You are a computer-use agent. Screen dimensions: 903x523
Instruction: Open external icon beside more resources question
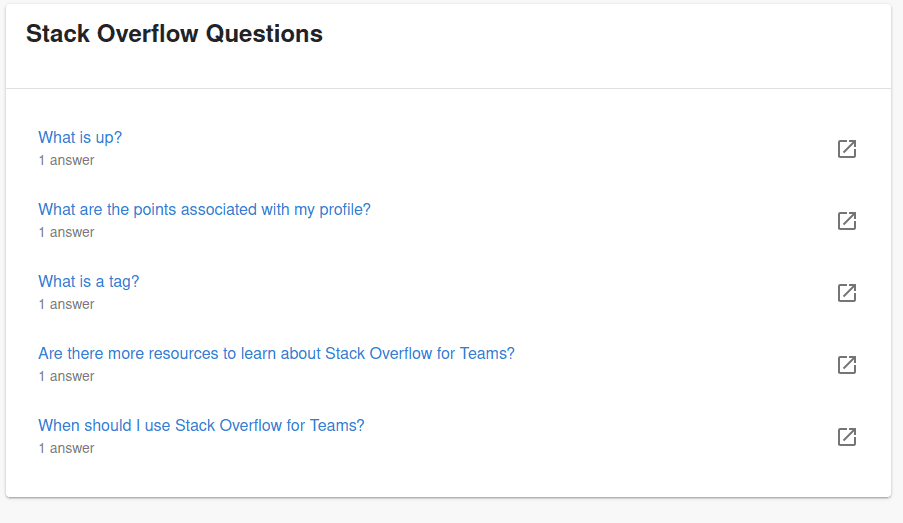point(847,365)
